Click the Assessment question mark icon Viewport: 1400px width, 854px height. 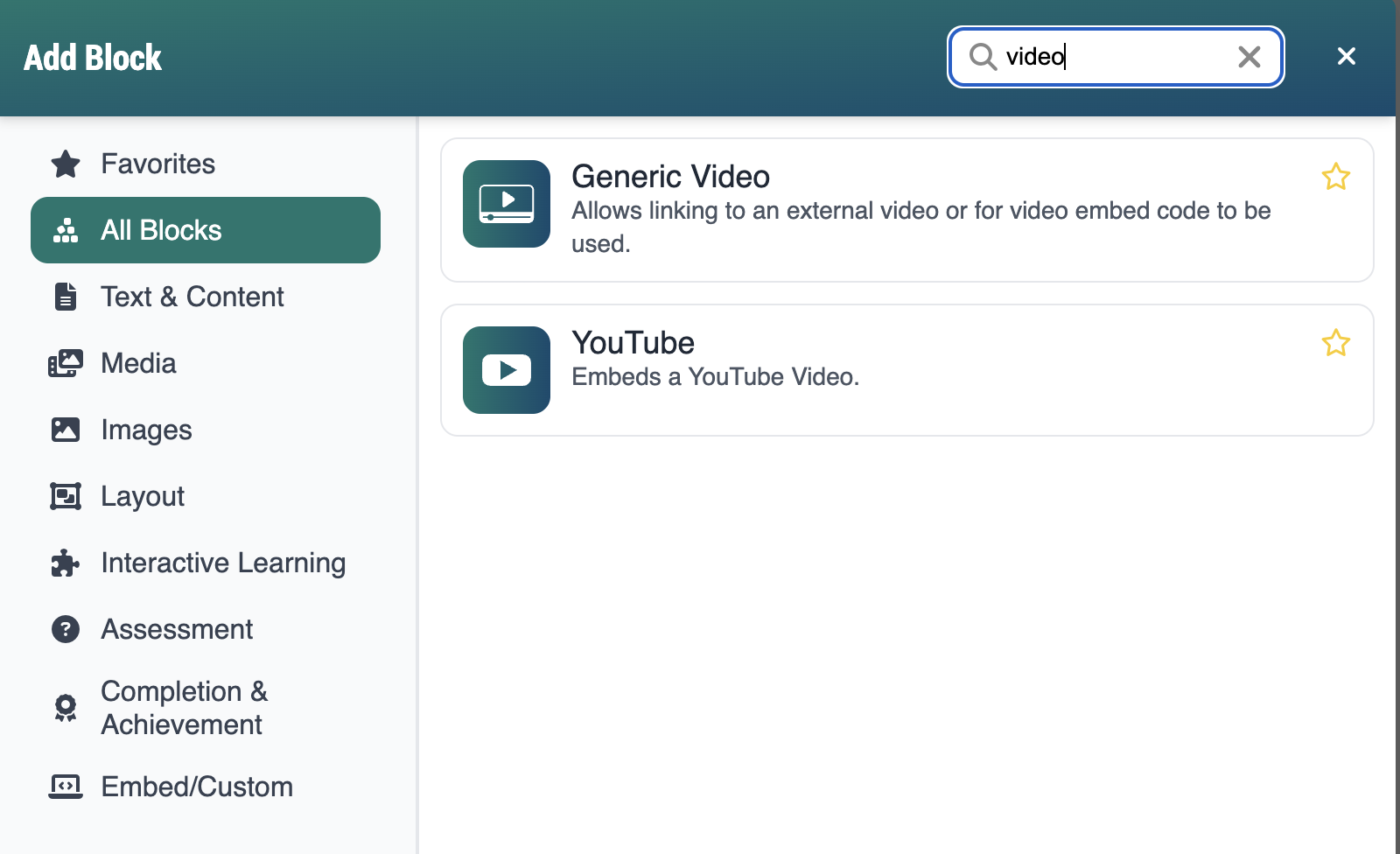(66, 629)
